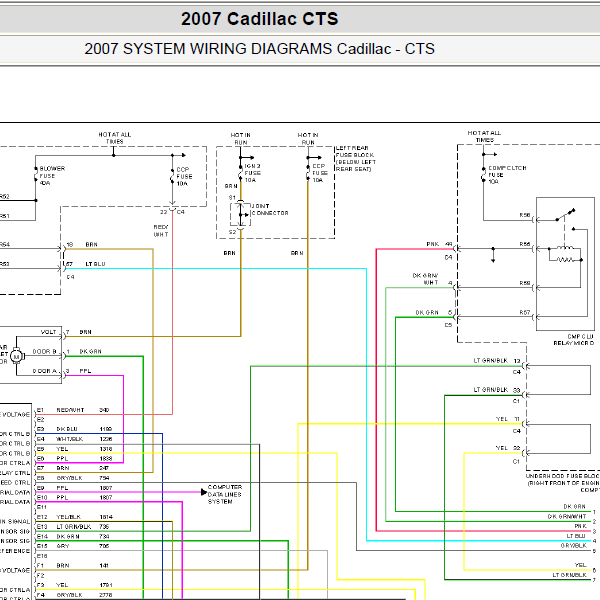The height and width of the screenshot is (600, 600).
Task: Click the 'YEL 22' connector label
Action: [x=507, y=448]
